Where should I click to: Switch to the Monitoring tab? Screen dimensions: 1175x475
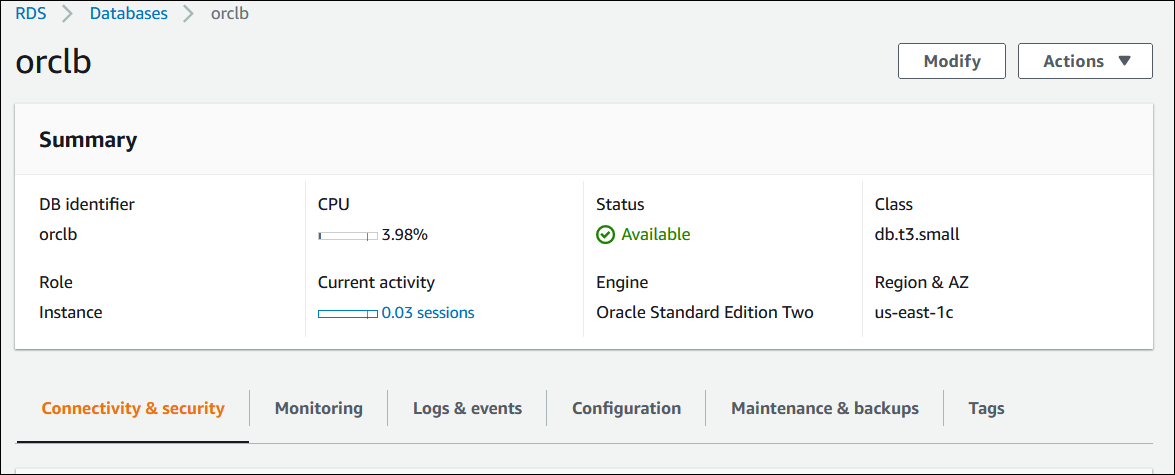[318, 408]
